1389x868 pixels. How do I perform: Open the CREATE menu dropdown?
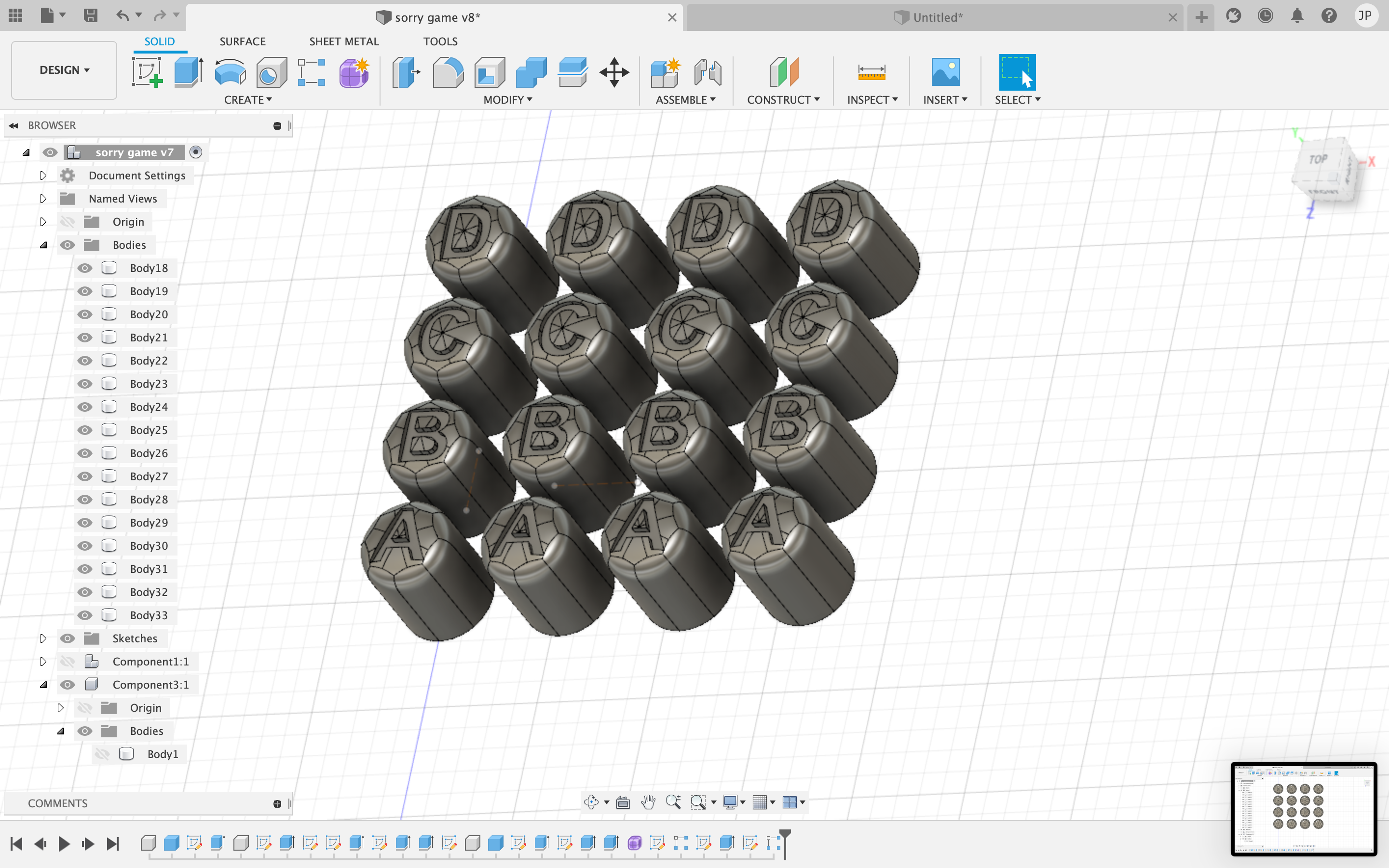(248, 100)
